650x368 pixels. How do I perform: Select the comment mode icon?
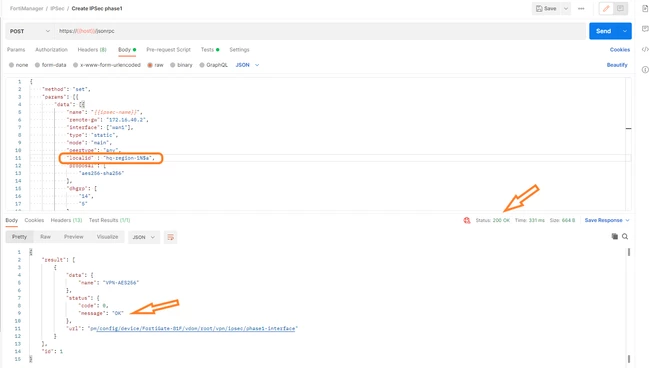tap(620, 9)
